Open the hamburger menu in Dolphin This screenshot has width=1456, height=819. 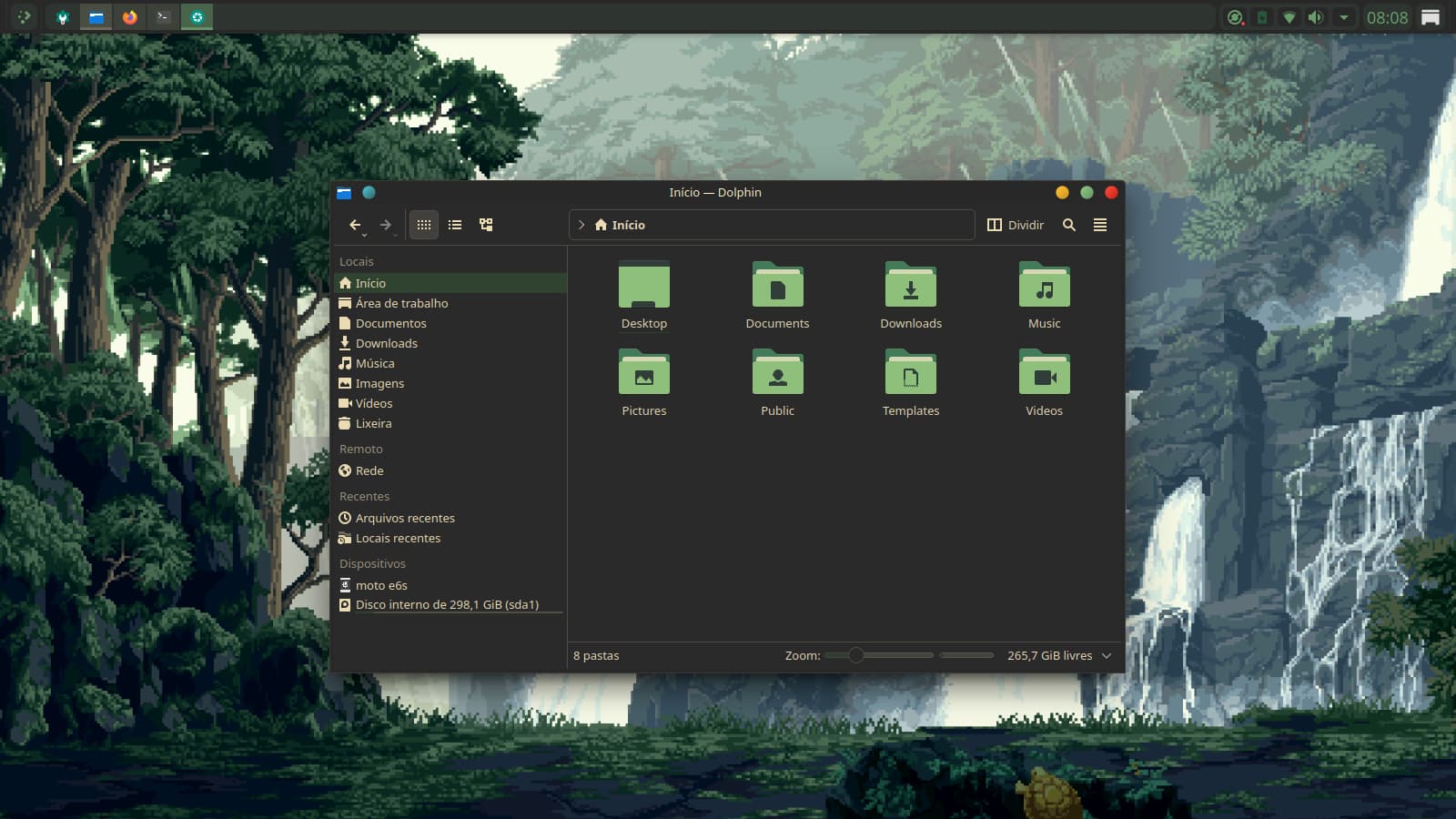pos(1100,225)
